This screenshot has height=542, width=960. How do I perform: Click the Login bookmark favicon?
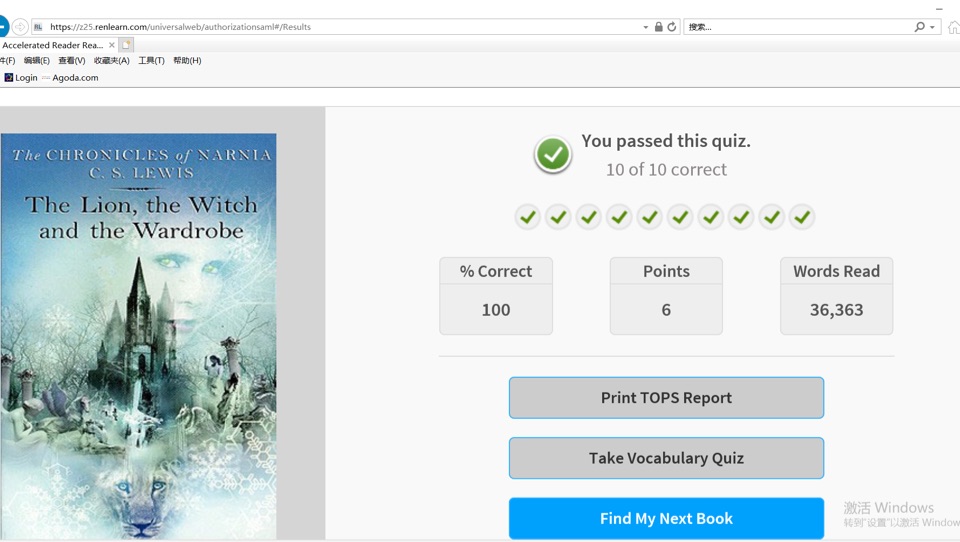[x=9, y=78]
